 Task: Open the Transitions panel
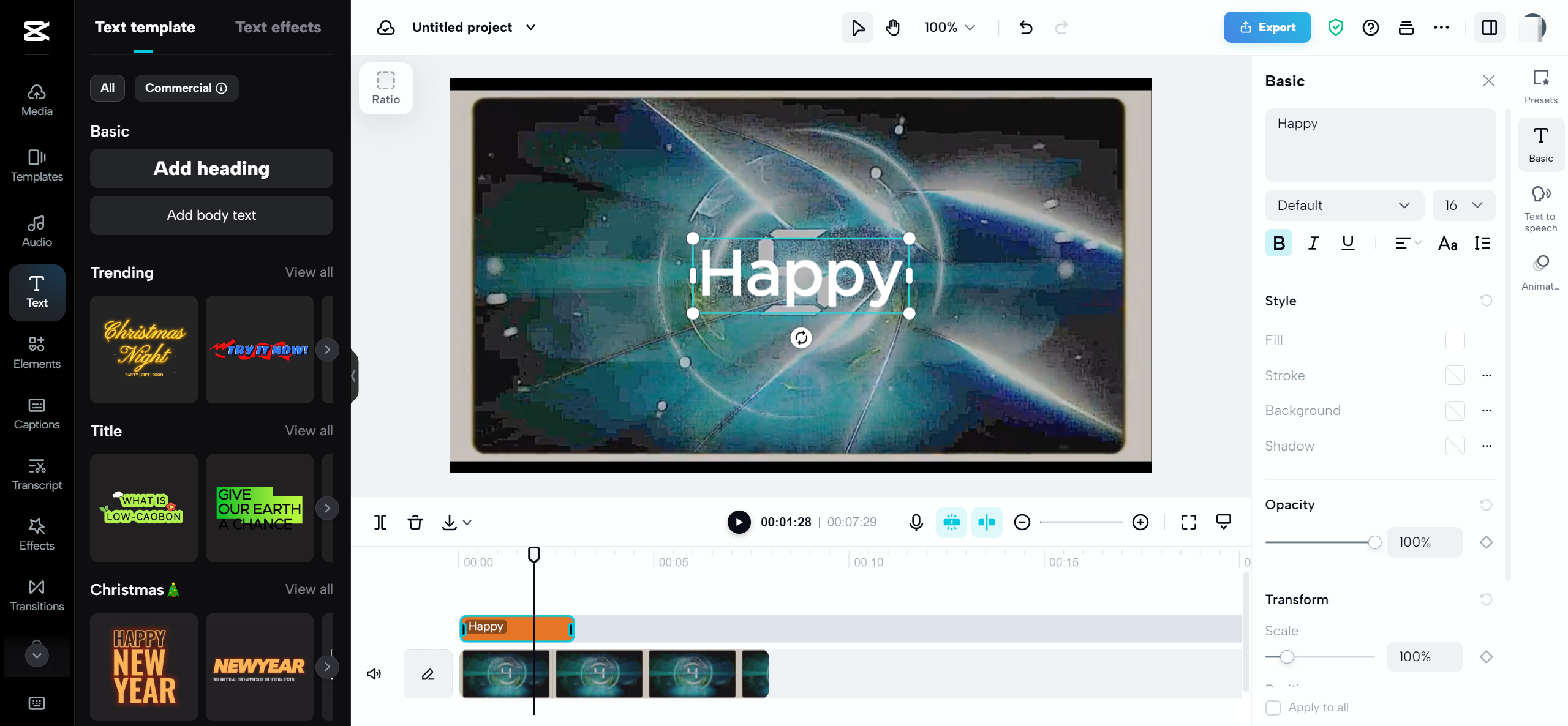click(36, 594)
